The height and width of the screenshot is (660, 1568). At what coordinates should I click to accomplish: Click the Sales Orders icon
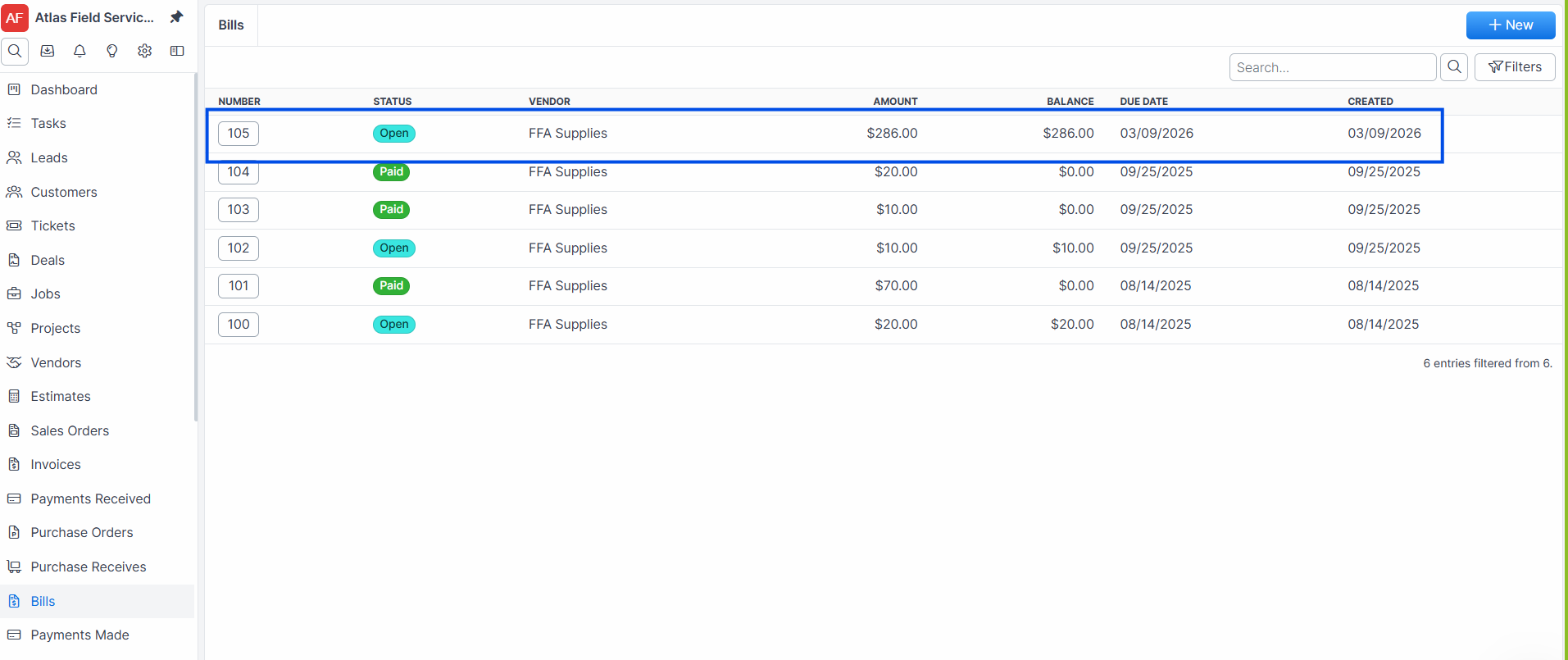tap(14, 430)
